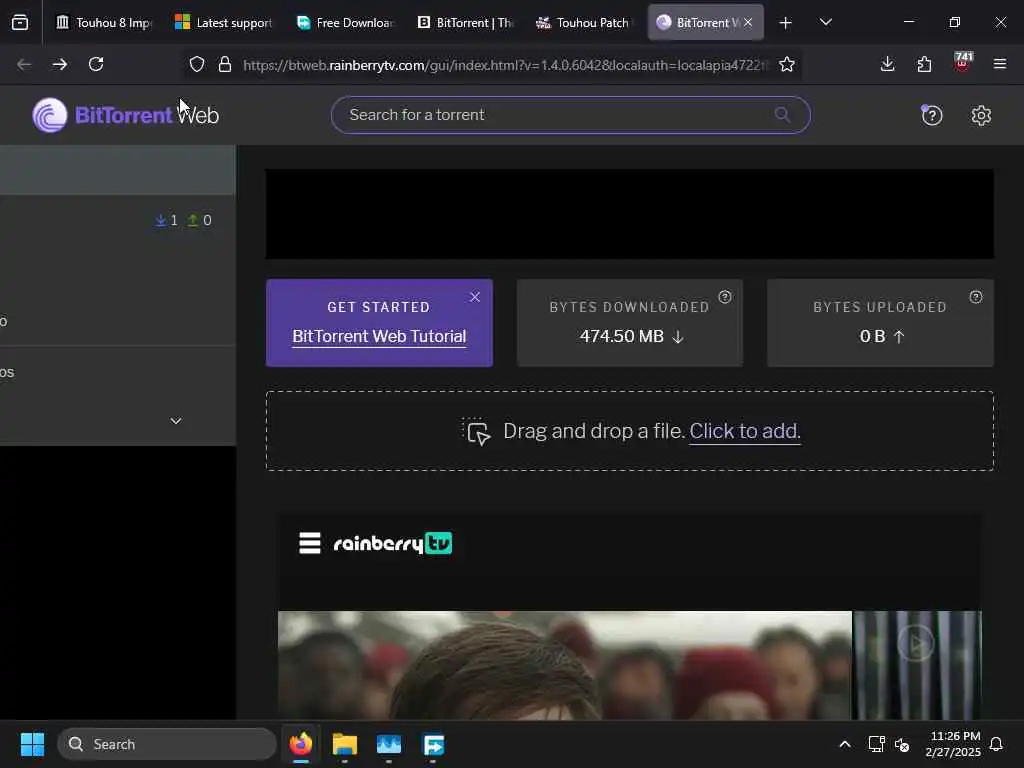This screenshot has height=768, width=1024.
Task: Click the download count indicator in sidebar
Action: pos(166,221)
